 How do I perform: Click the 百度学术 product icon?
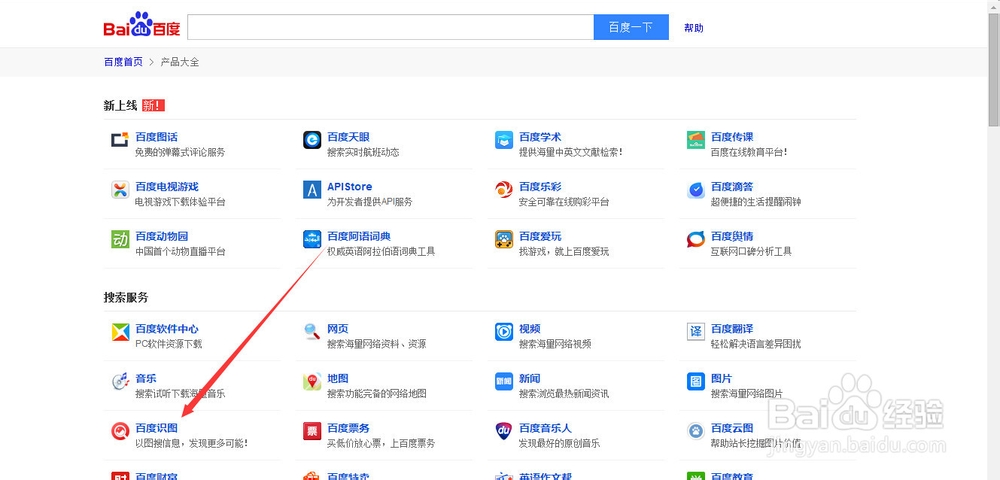(x=504, y=140)
